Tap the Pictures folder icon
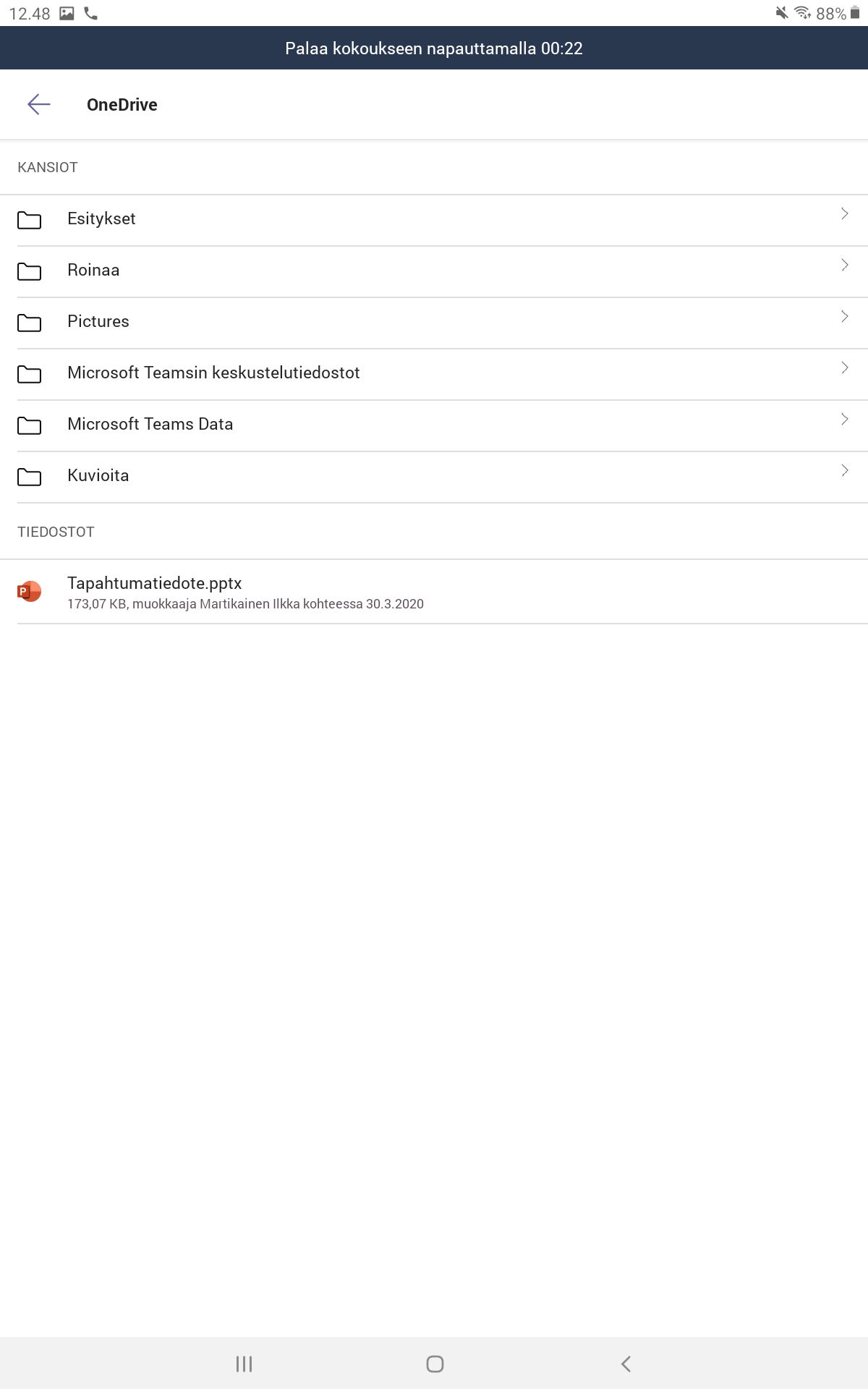Screen dimensions: 868x1389 pyautogui.click(x=29, y=323)
